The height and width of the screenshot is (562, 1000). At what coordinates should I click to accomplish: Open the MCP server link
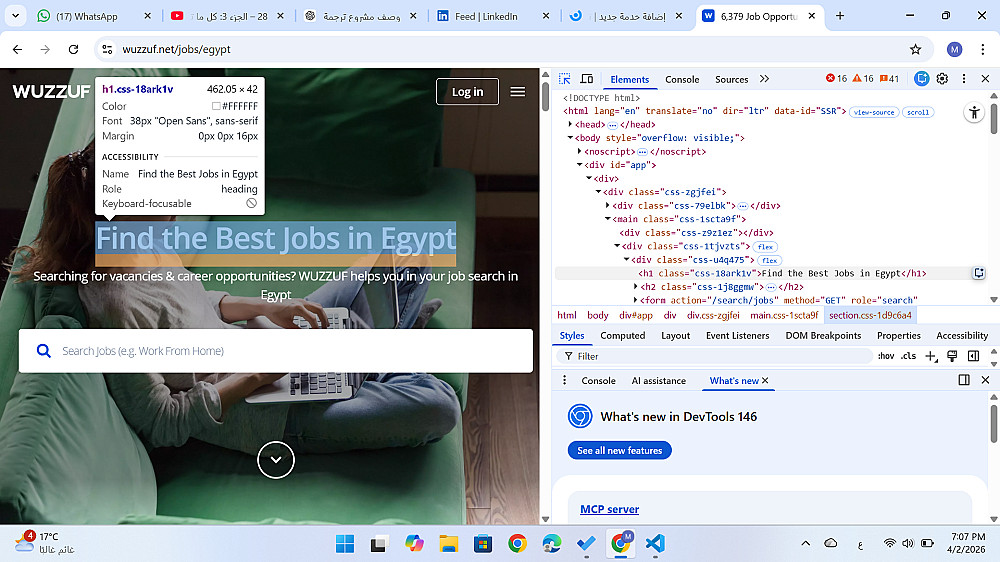click(x=609, y=509)
